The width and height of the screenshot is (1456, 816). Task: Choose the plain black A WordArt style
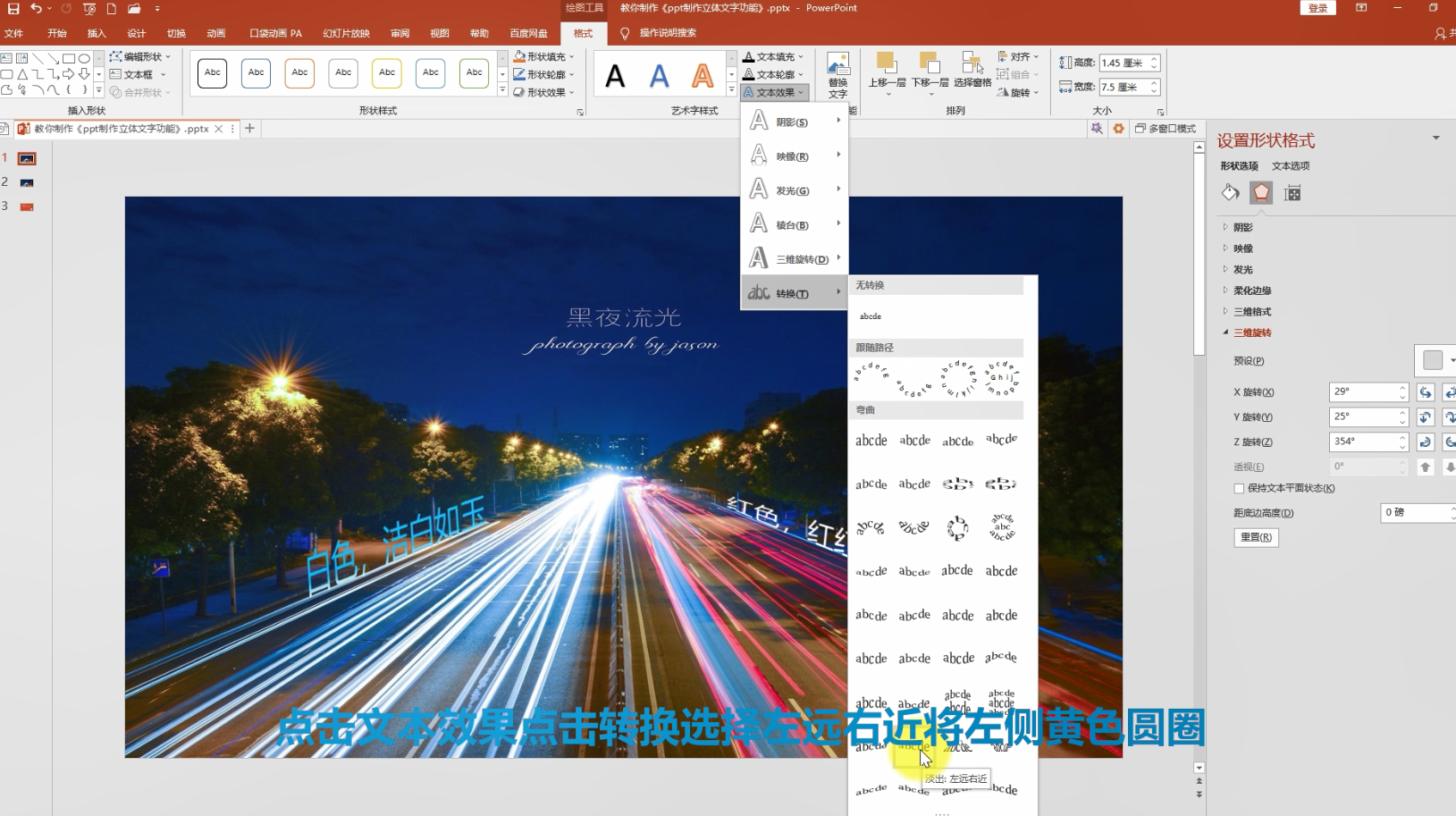point(615,76)
